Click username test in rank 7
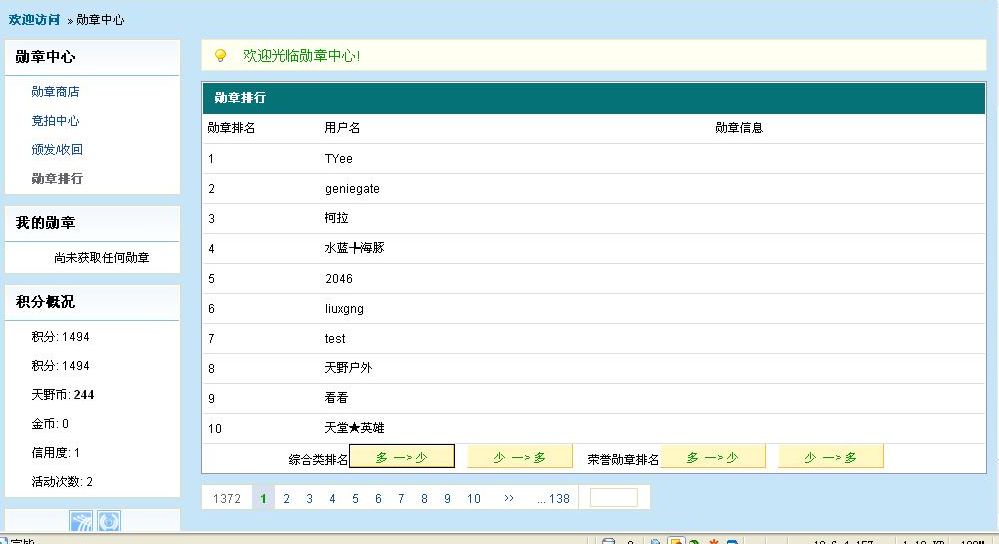999x544 pixels. pos(334,338)
